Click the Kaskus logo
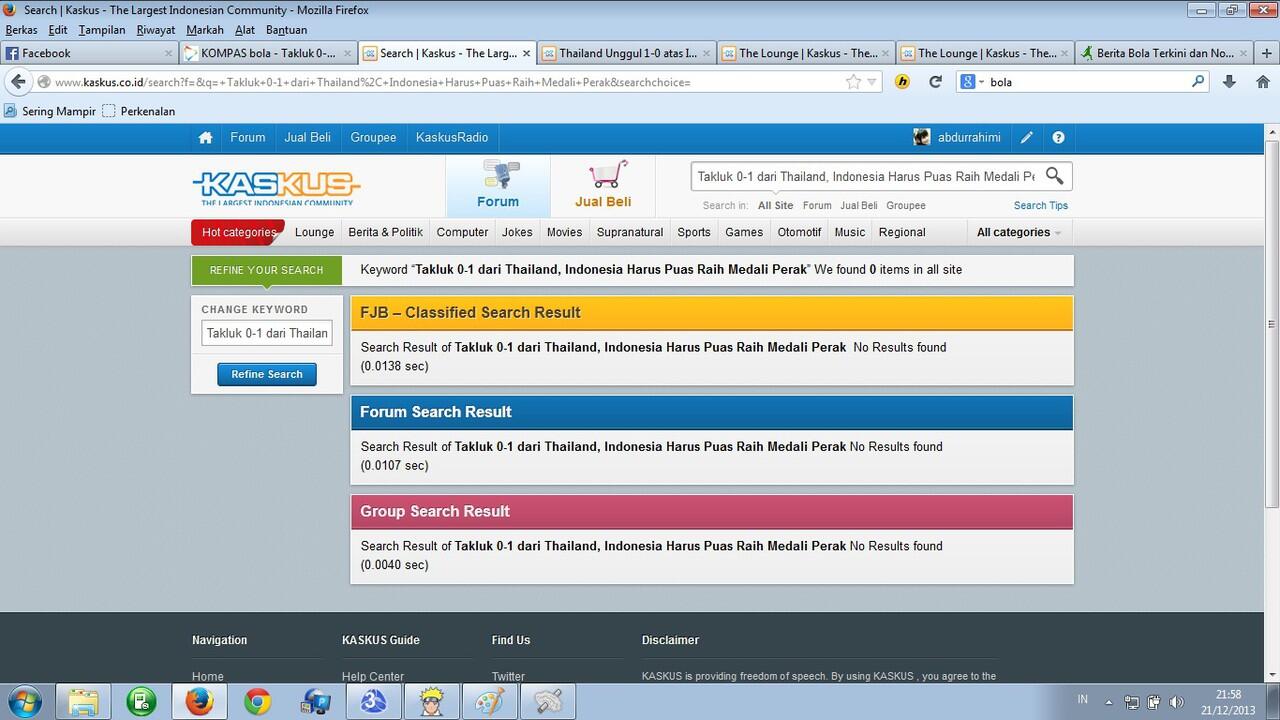The width and height of the screenshot is (1280, 720). tap(276, 187)
